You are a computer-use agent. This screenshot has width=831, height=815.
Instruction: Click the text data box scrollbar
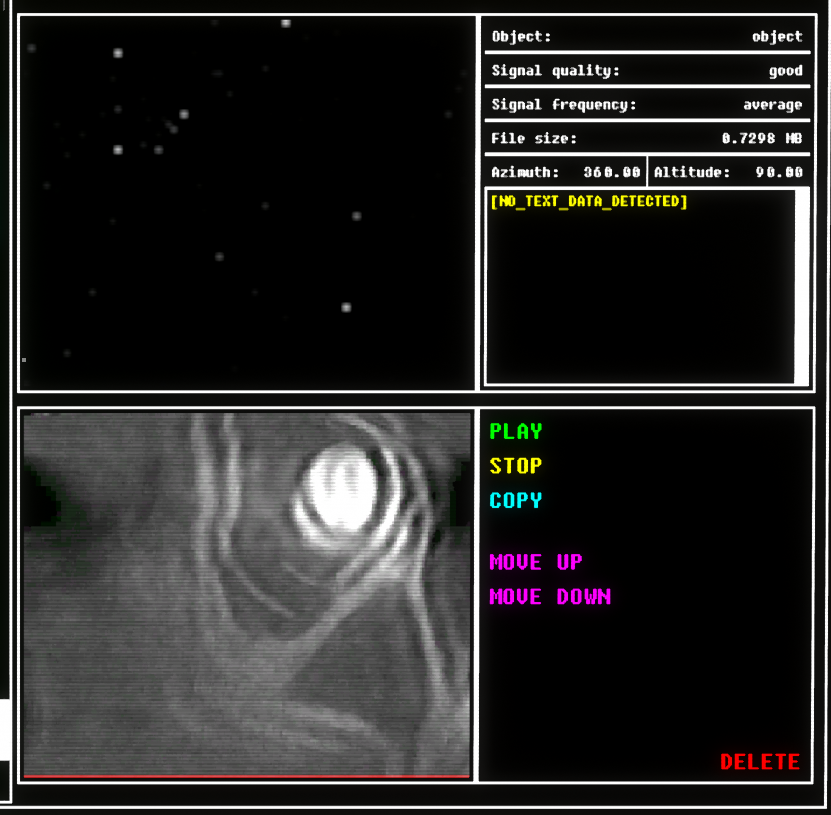point(801,285)
